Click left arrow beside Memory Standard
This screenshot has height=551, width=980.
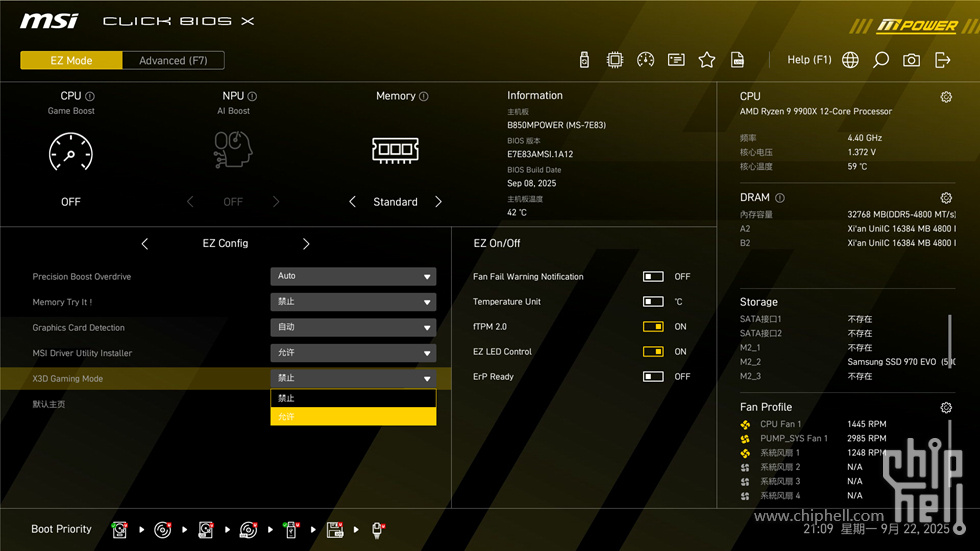pyautogui.click(x=352, y=202)
